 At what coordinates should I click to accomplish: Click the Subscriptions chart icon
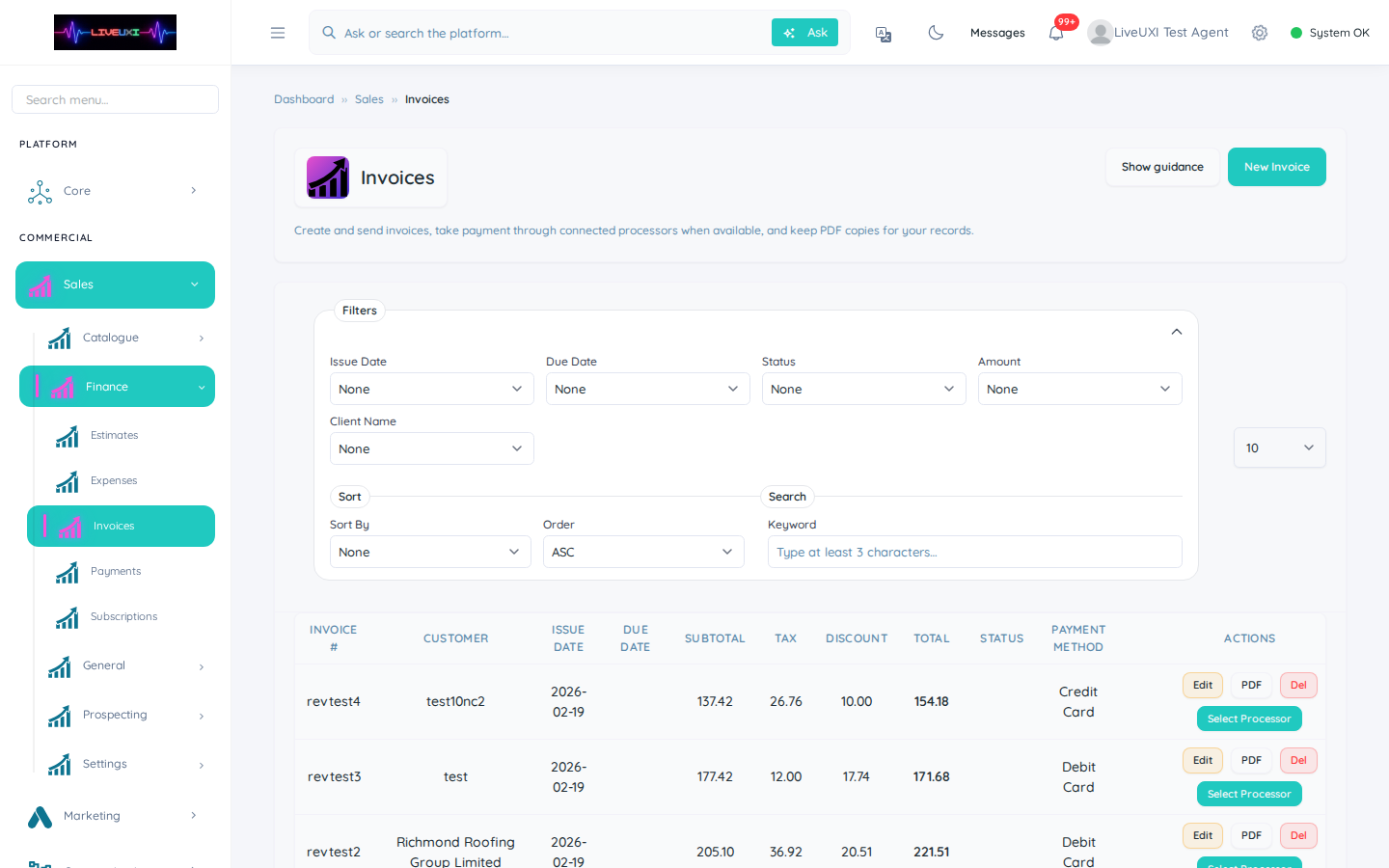67,617
